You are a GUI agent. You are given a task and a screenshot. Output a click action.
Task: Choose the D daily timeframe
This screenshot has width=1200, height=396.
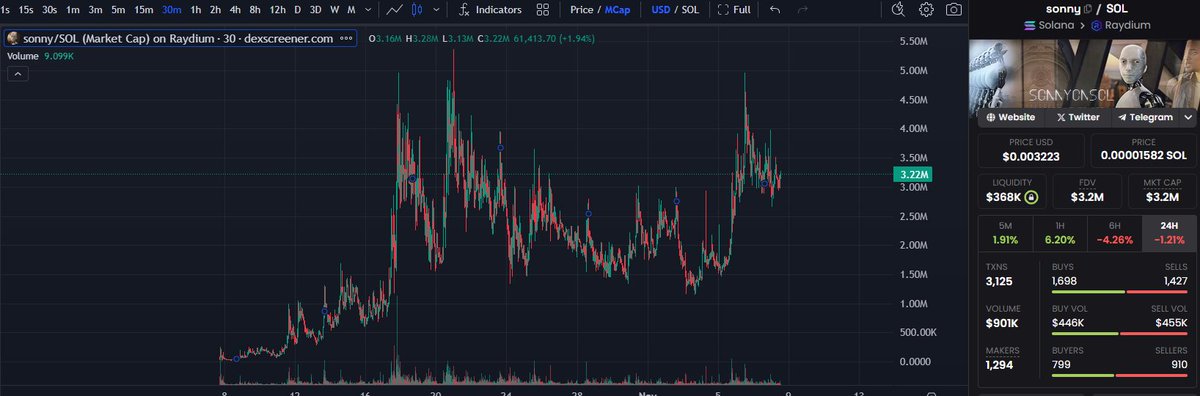(x=297, y=9)
